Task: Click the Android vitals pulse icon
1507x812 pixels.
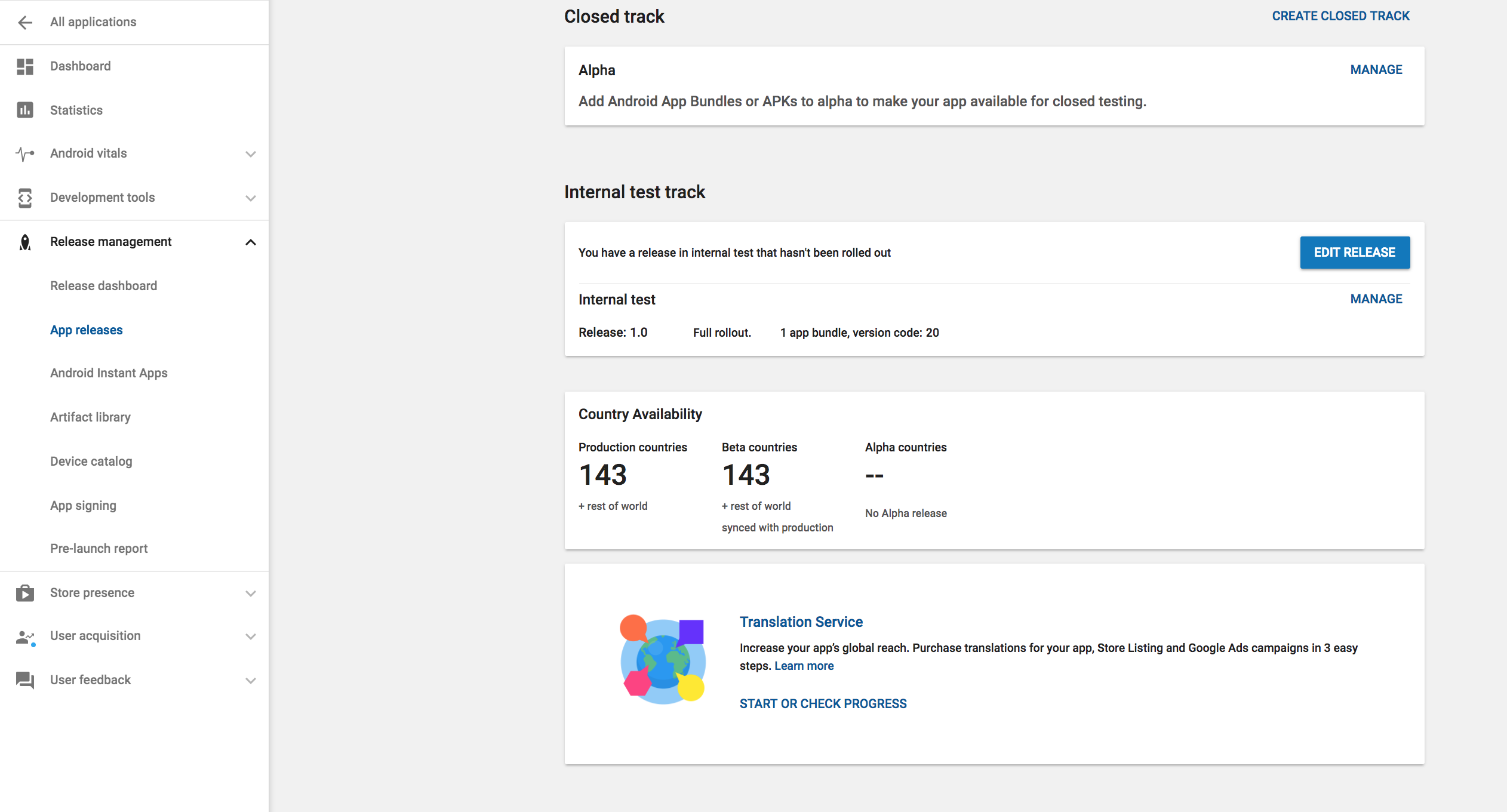Action: pyautogui.click(x=25, y=154)
